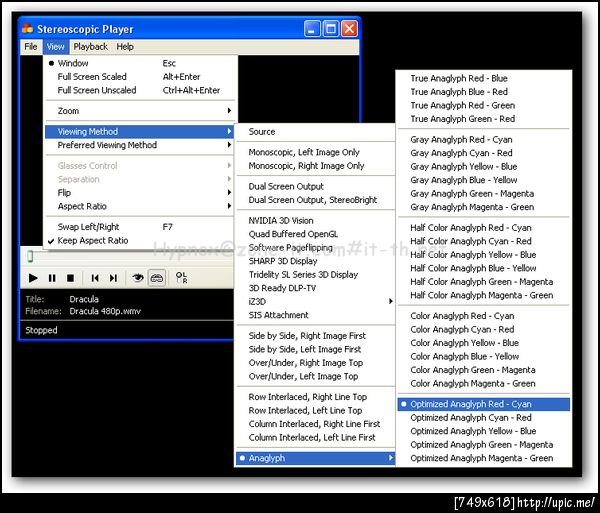Viewport: 600px width, 513px height.
Task: Select Swap Left/Right
Action: point(139,227)
